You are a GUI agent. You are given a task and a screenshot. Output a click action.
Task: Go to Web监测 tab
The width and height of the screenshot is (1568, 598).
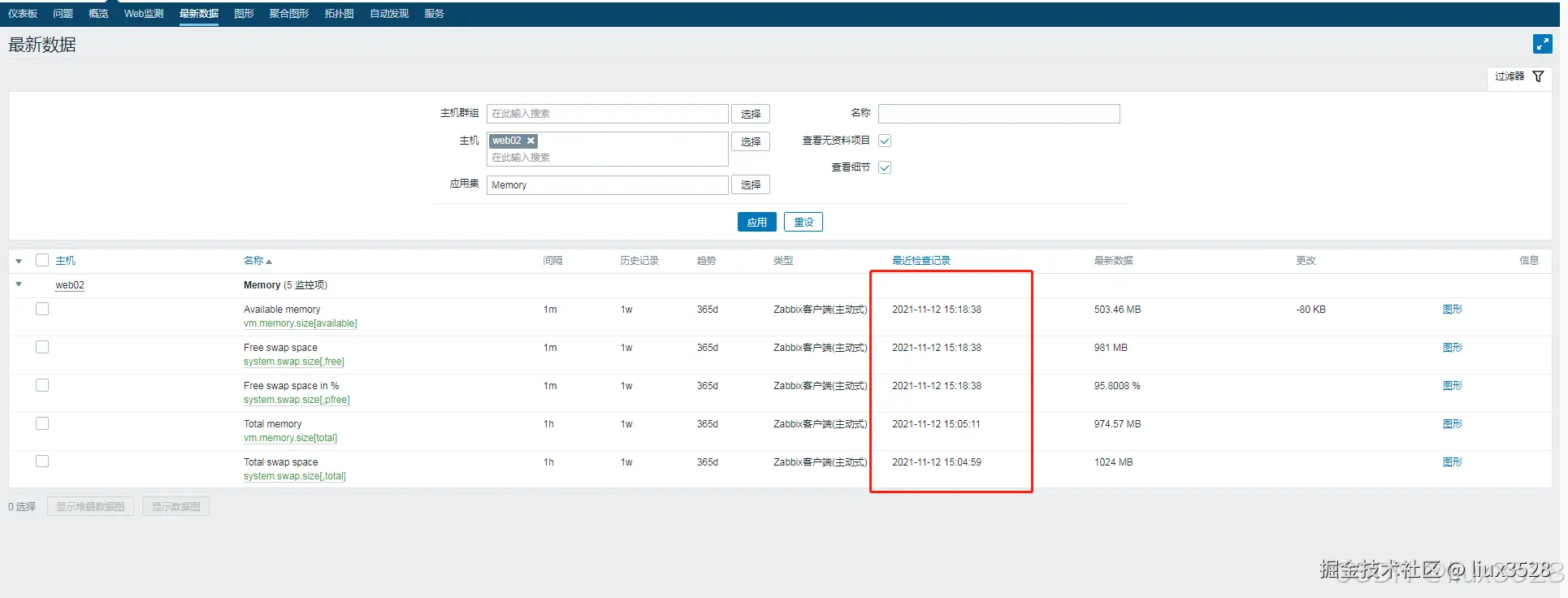[x=144, y=14]
